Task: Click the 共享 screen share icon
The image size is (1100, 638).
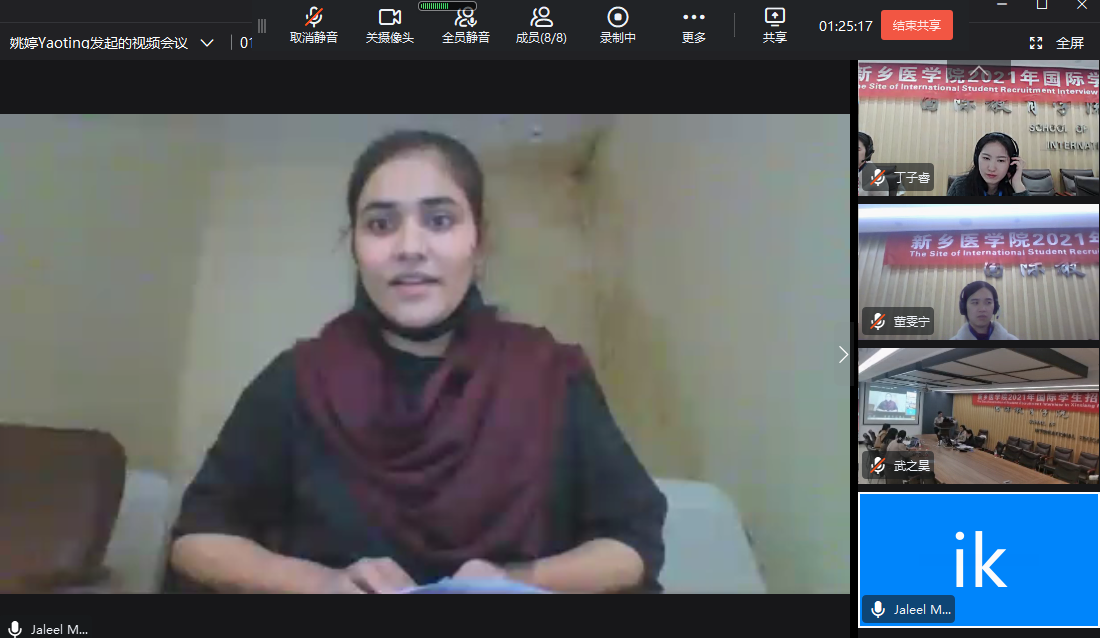Action: tap(774, 18)
